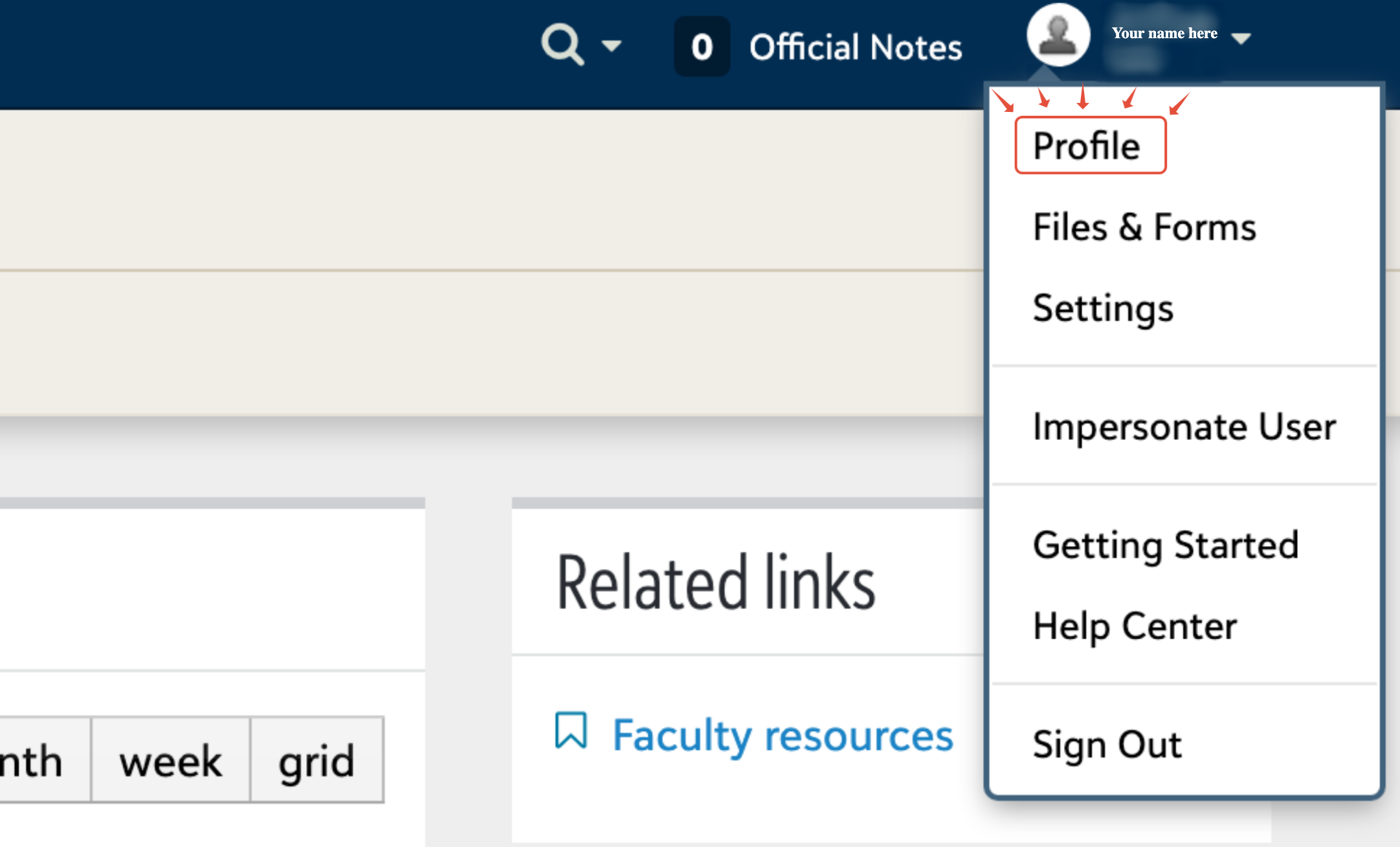Click the Official Notes count badge

(x=702, y=47)
